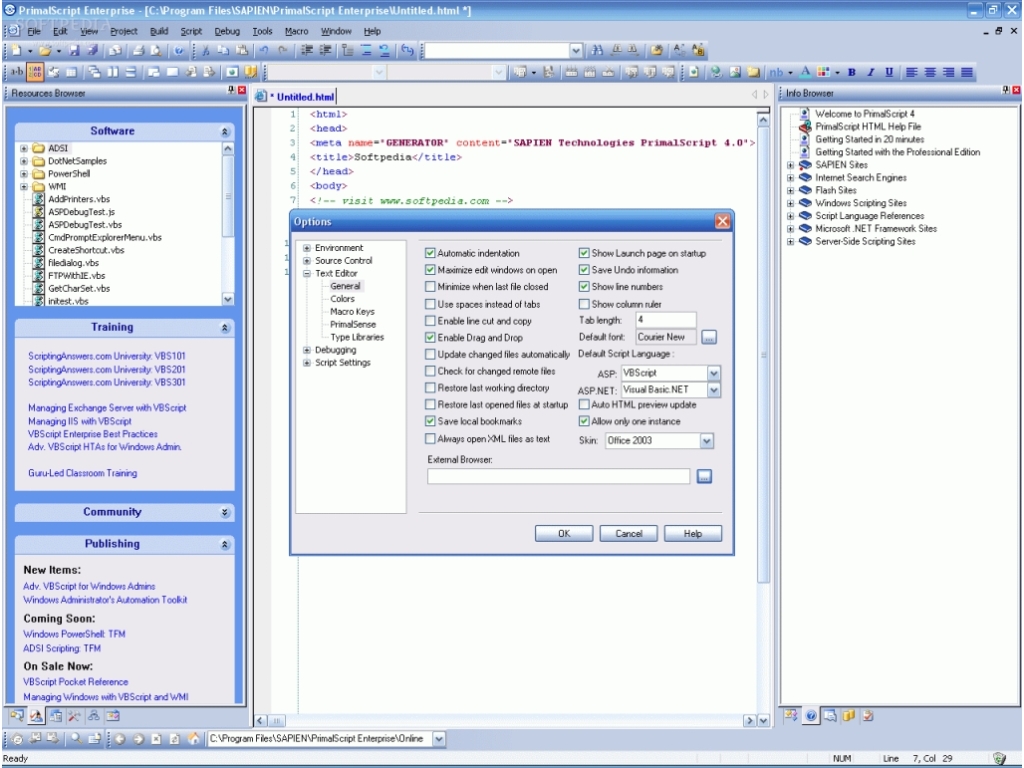Click the Home icon in the browser toolbar
1024x768 pixels.
click(x=194, y=739)
